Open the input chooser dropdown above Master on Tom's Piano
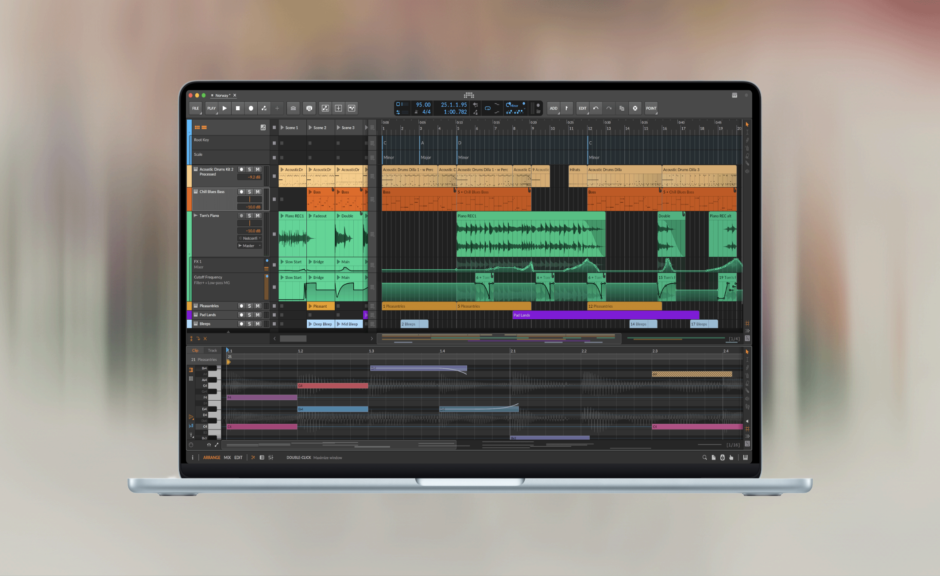 coord(249,238)
